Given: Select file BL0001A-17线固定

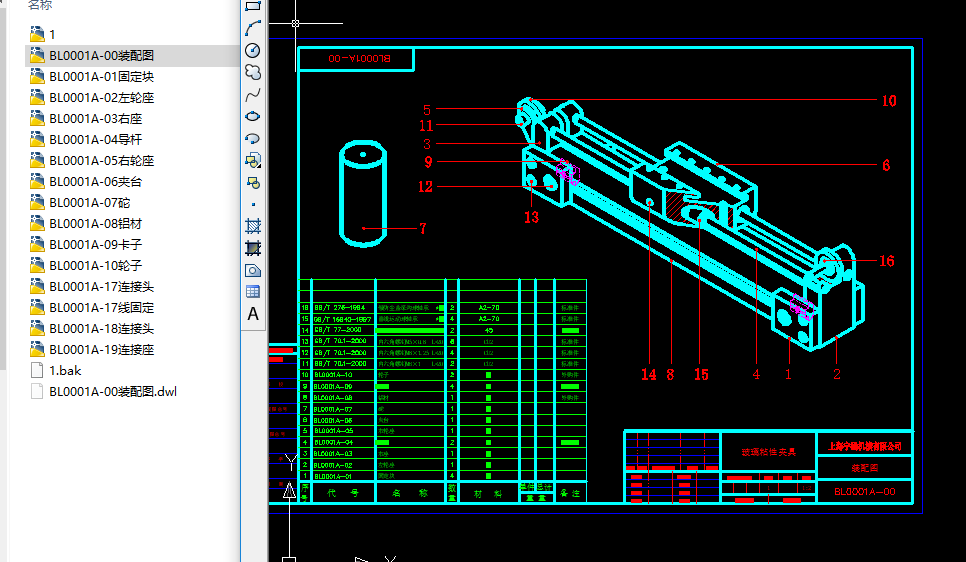Looking at the screenshot, I should click(102, 307).
